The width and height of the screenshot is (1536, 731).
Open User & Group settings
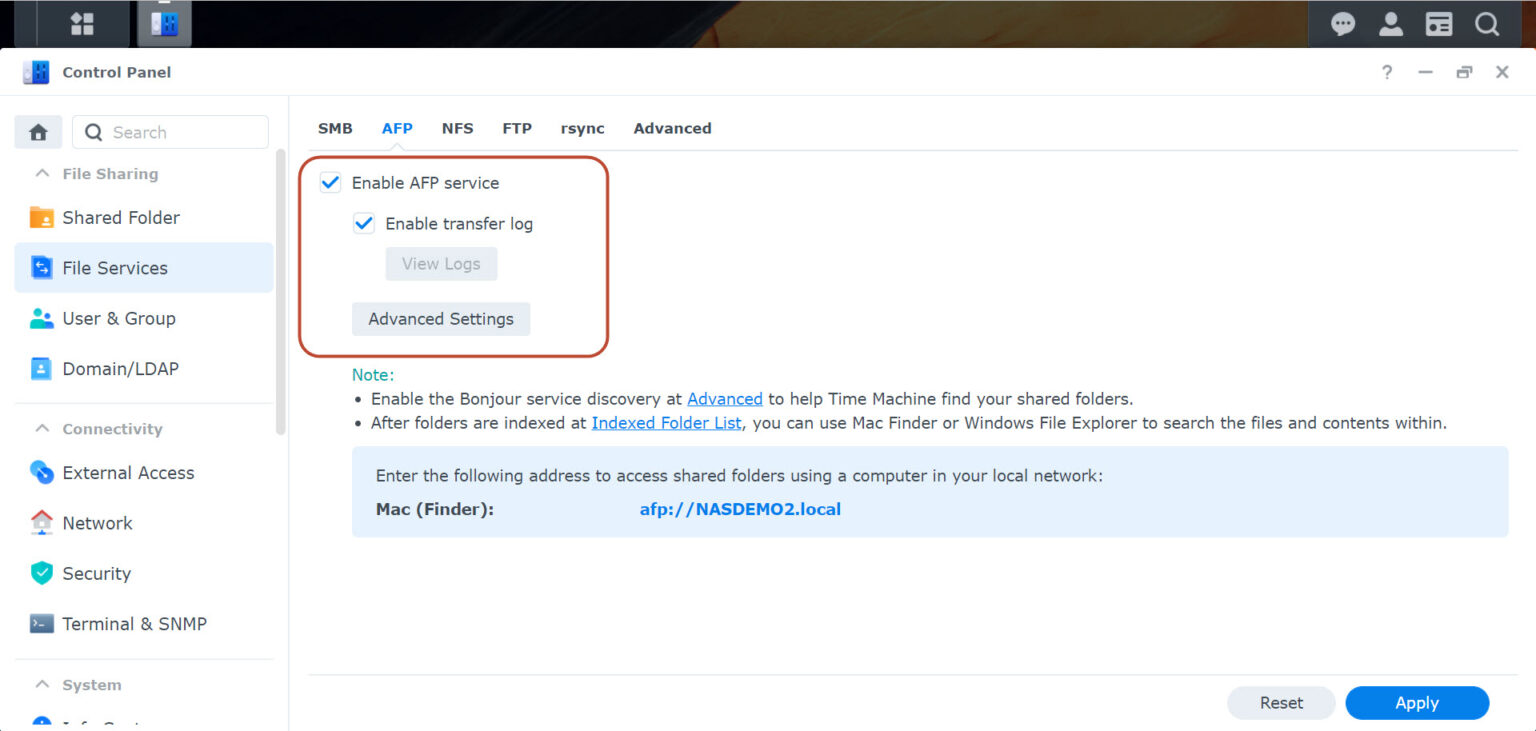coord(116,318)
